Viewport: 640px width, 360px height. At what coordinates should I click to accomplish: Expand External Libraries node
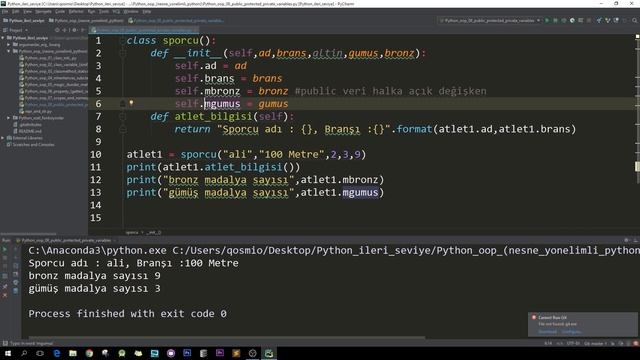tap(3, 138)
